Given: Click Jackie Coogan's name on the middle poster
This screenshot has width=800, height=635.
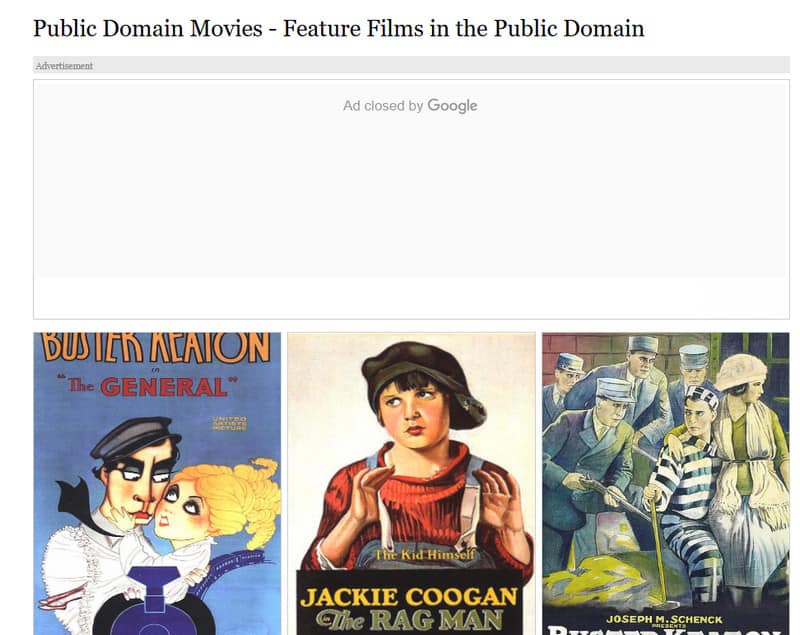Looking at the screenshot, I should 412,593.
